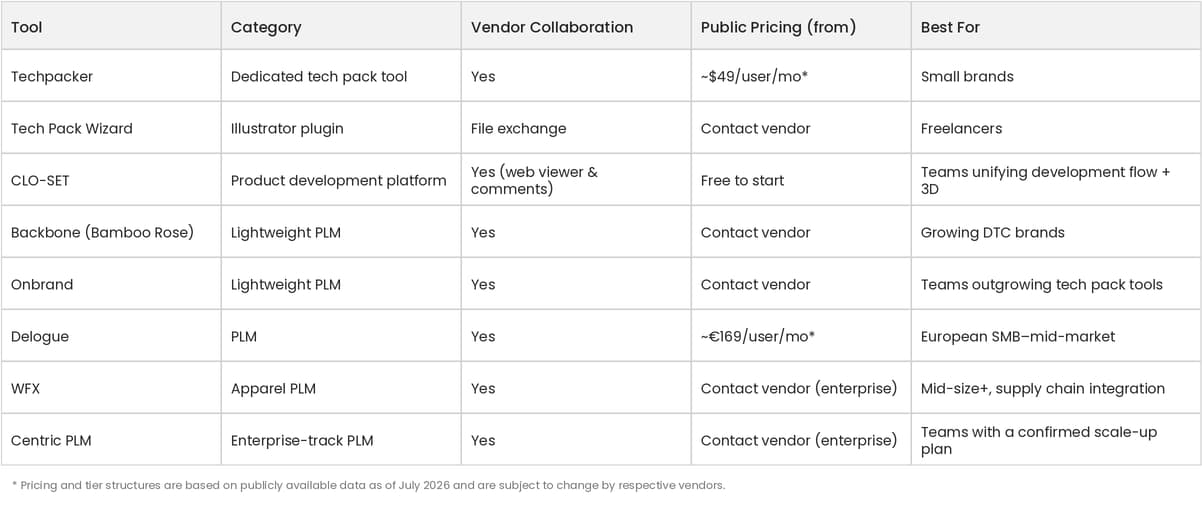Click the Vendor Collaboration column header
The image size is (1202, 510).
click(576, 27)
